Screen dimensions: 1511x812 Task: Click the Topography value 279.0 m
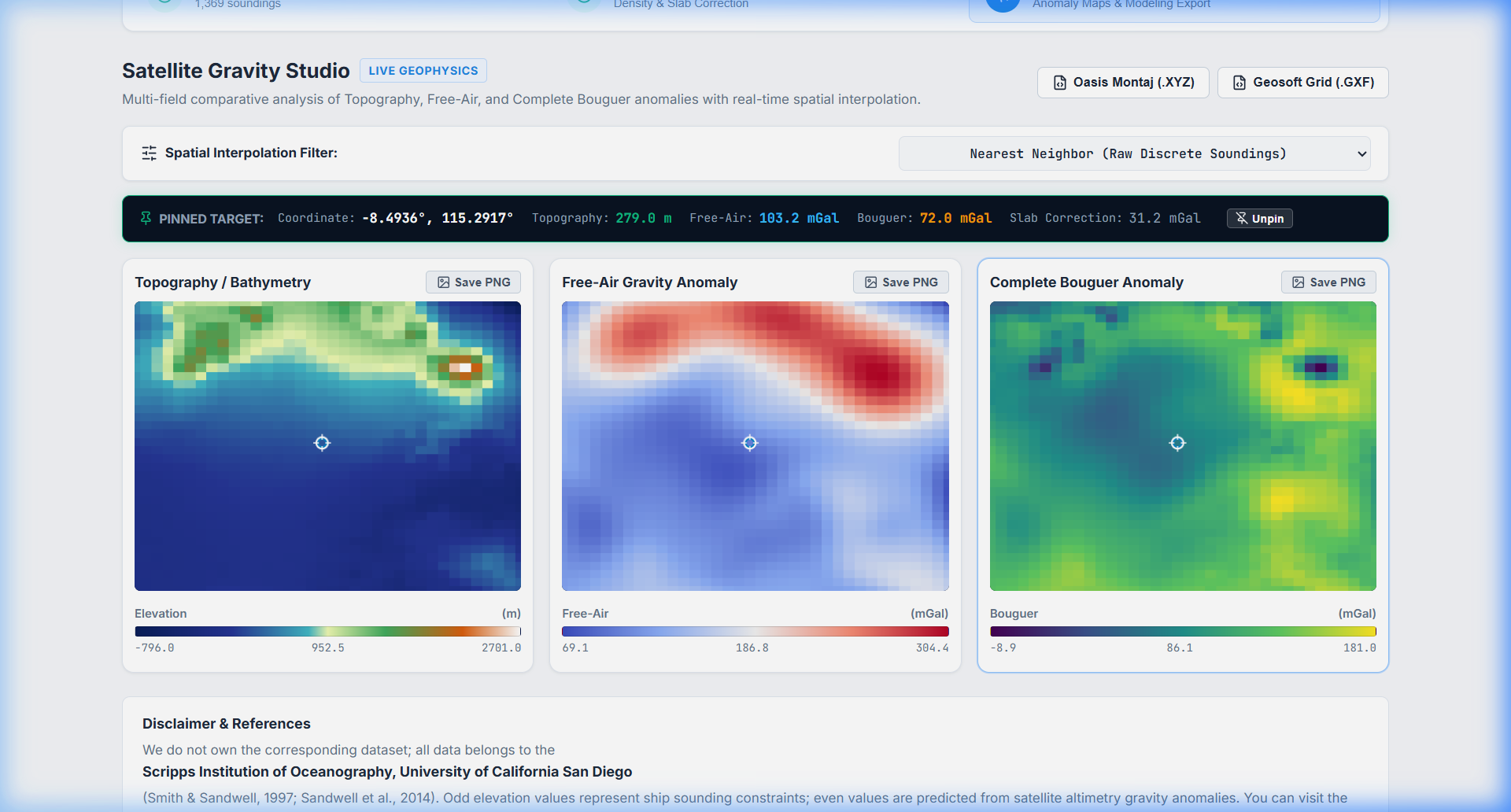pos(644,218)
